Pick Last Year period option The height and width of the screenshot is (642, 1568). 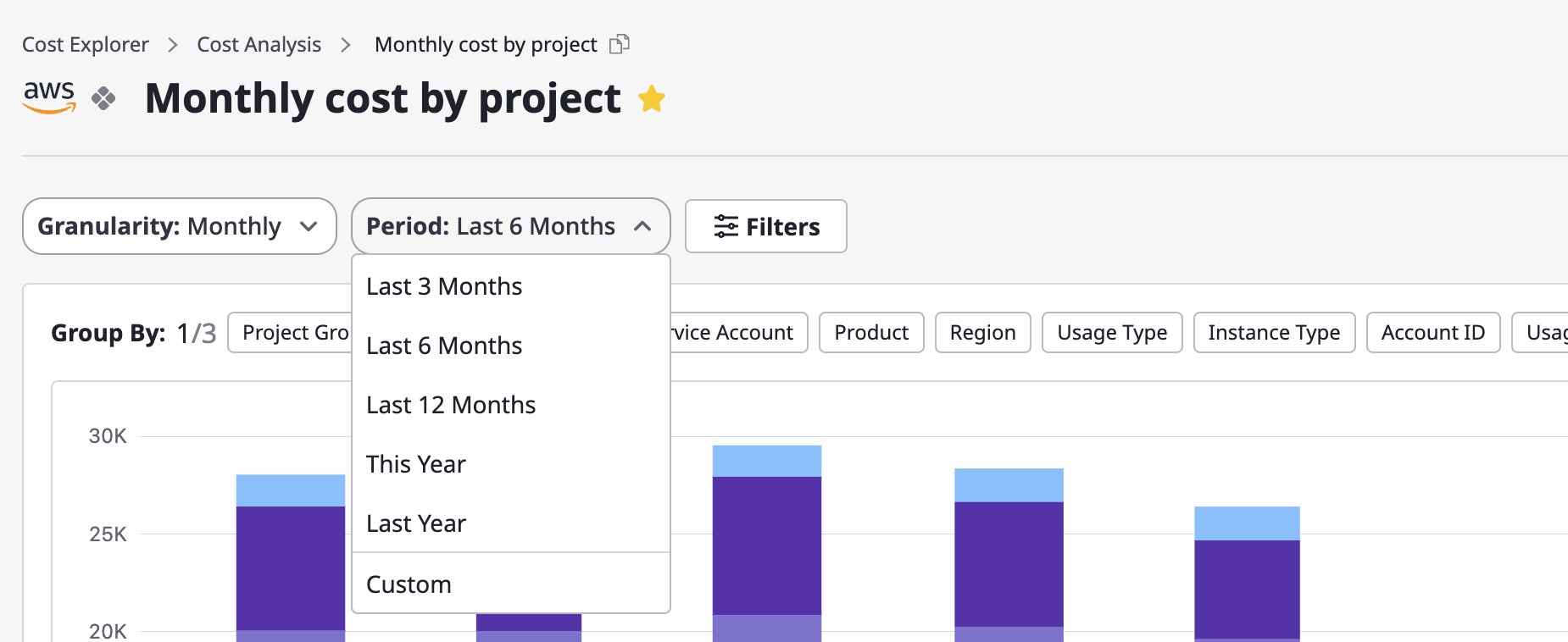[x=511, y=523]
